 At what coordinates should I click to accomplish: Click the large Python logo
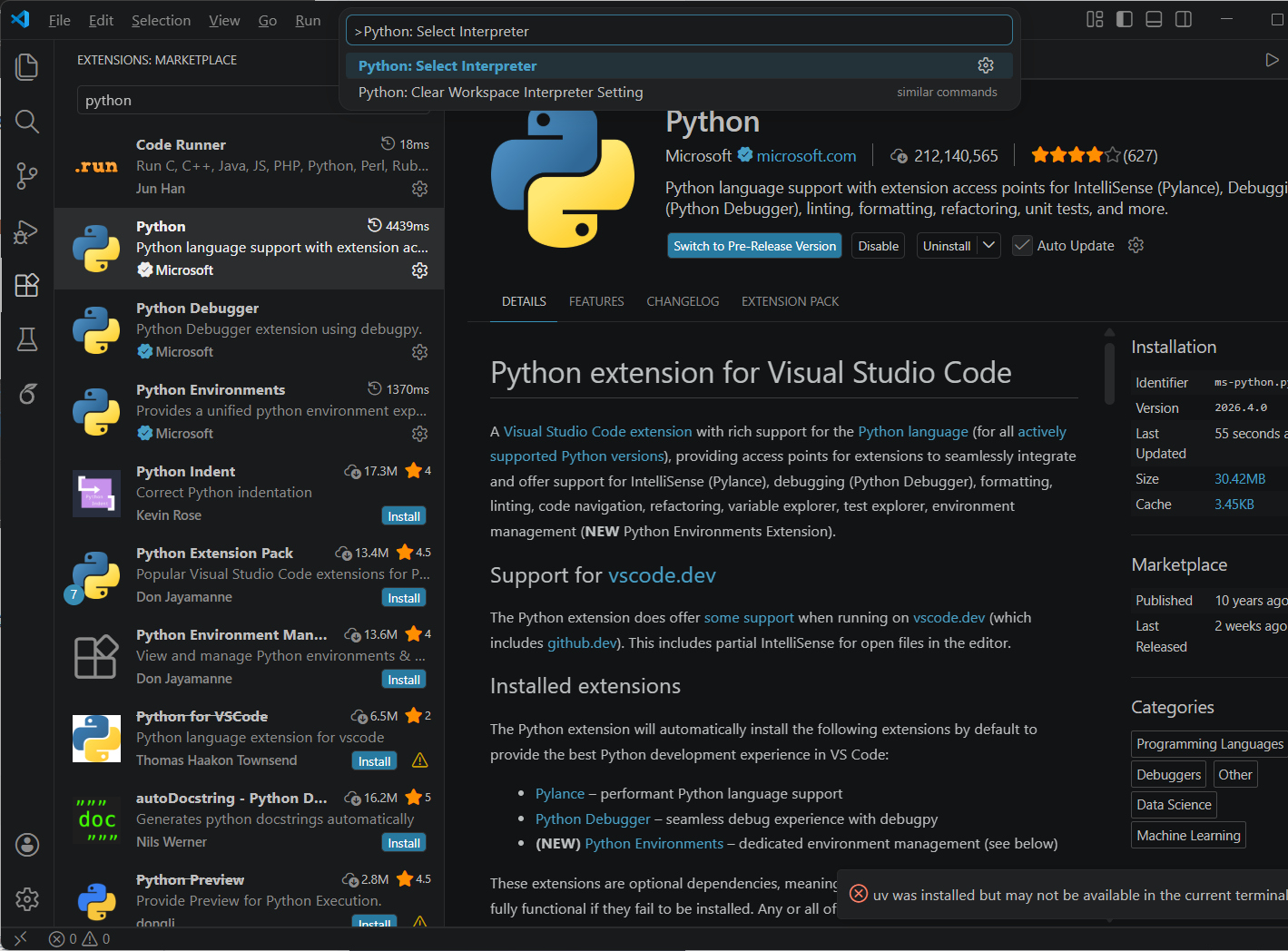click(563, 177)
